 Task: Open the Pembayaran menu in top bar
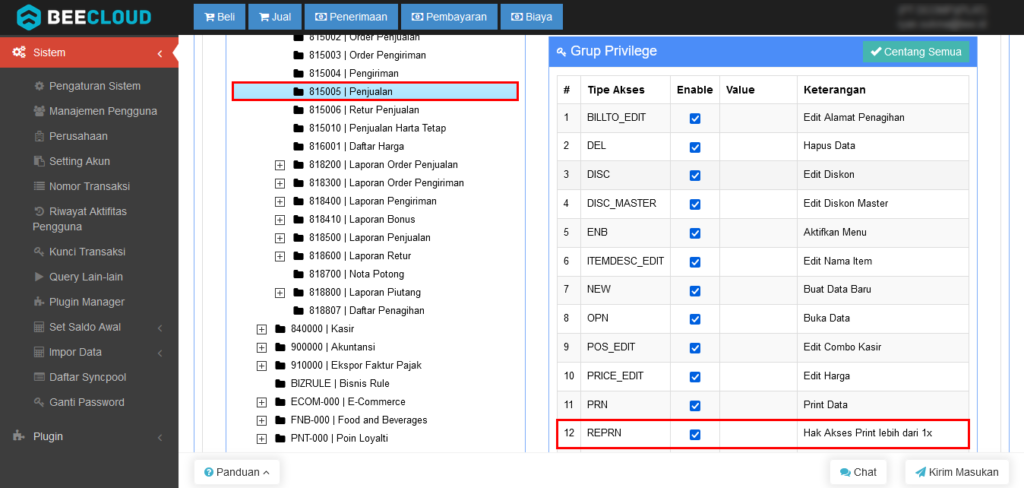[x=447, y=17]
